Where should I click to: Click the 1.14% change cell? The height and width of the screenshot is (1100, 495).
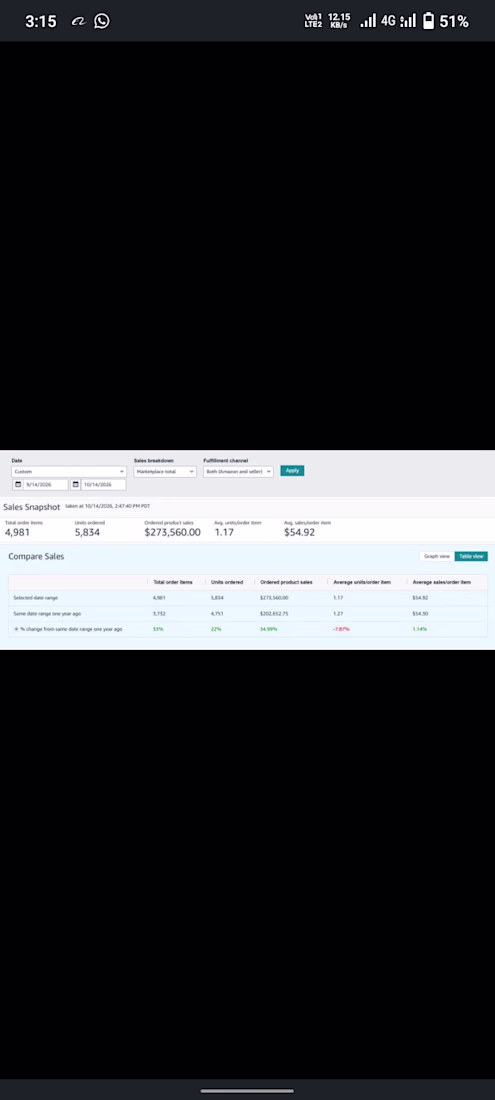coord(420,629)
